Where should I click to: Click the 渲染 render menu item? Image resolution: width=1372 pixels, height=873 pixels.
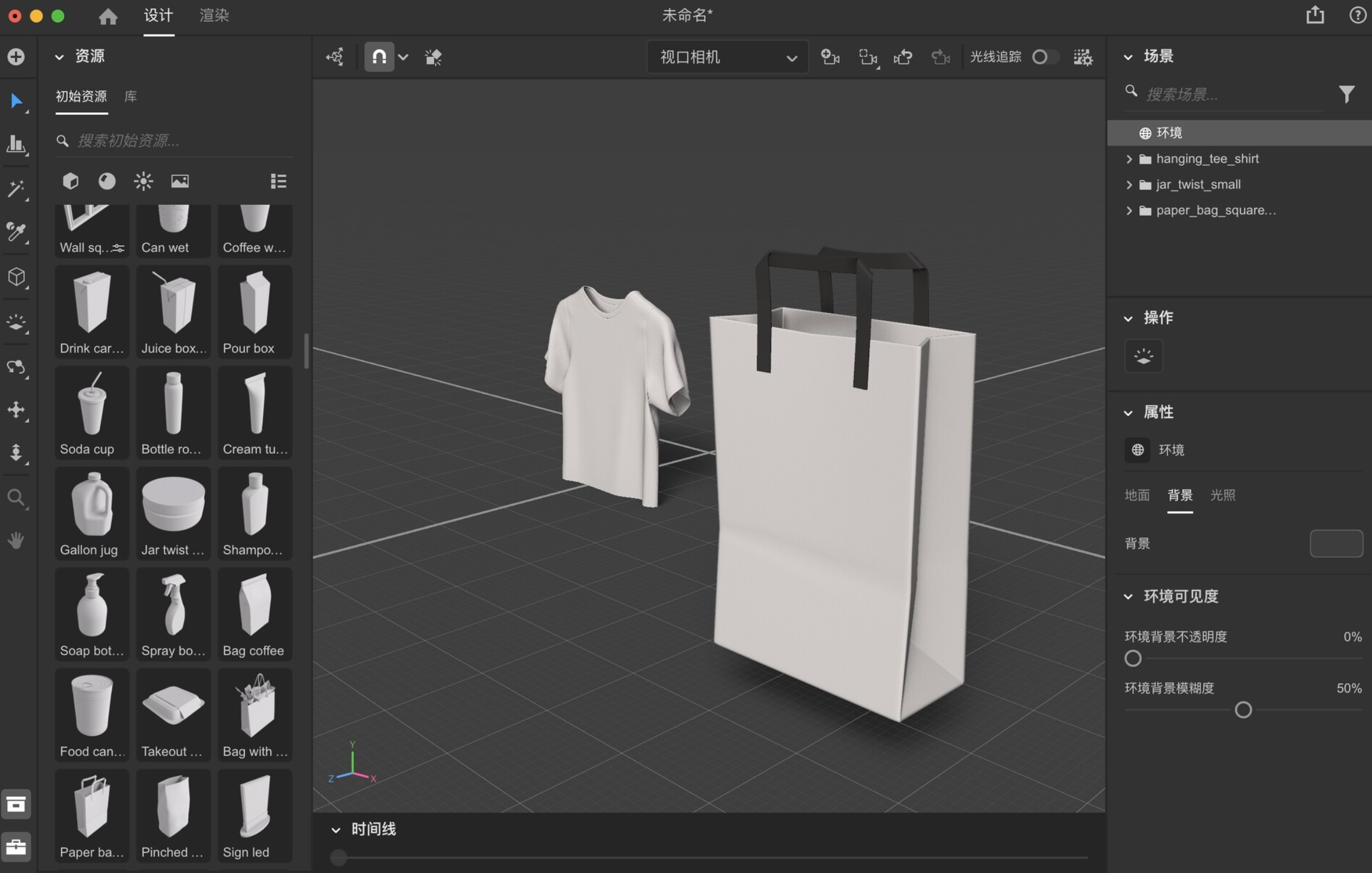point(211,15)
